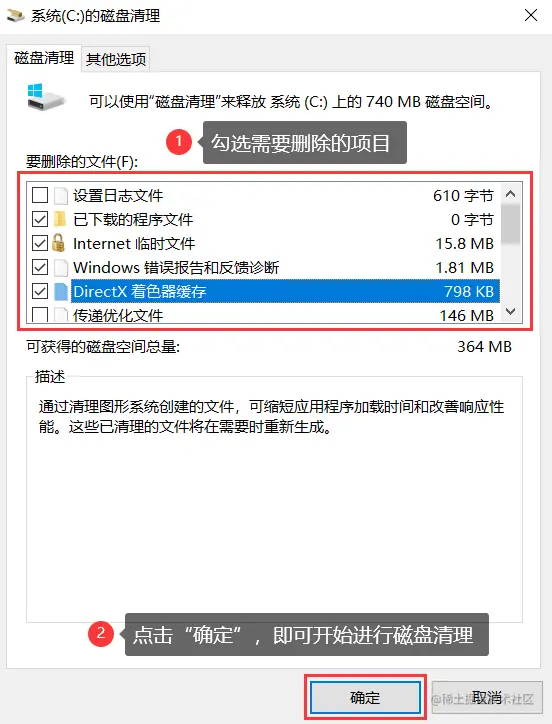The height and width of the screenshot is (724, 552).
Task: Click the 确定 button
Action: pyautogui.click(x=365, y=697)
